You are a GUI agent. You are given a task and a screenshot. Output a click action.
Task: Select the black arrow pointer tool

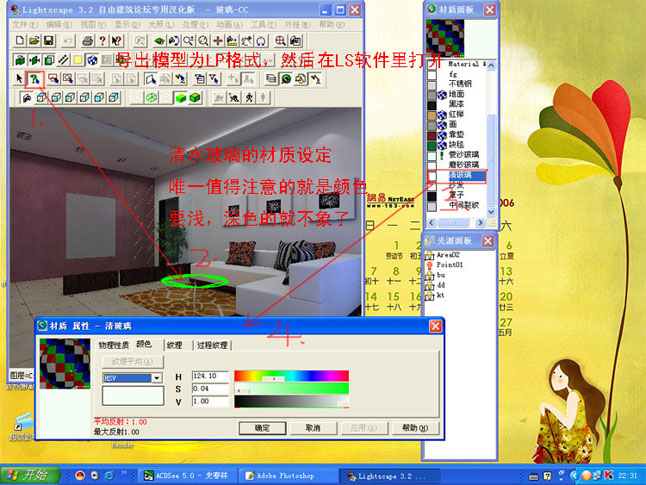[19, 79]
